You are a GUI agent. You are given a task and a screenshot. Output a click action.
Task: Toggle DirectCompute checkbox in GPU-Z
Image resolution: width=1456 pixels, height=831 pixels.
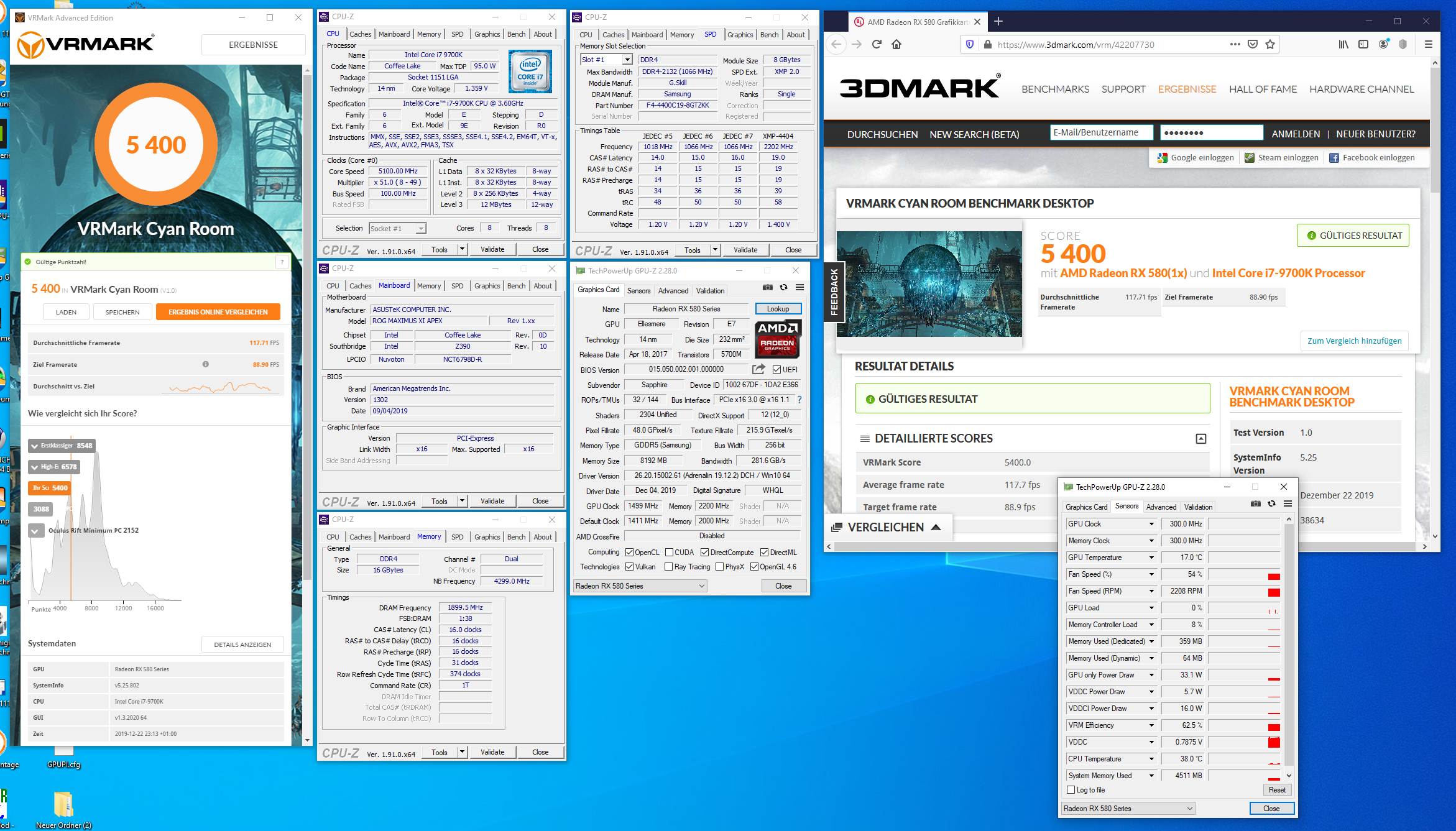pyautogui.click(x=704, y=552)
